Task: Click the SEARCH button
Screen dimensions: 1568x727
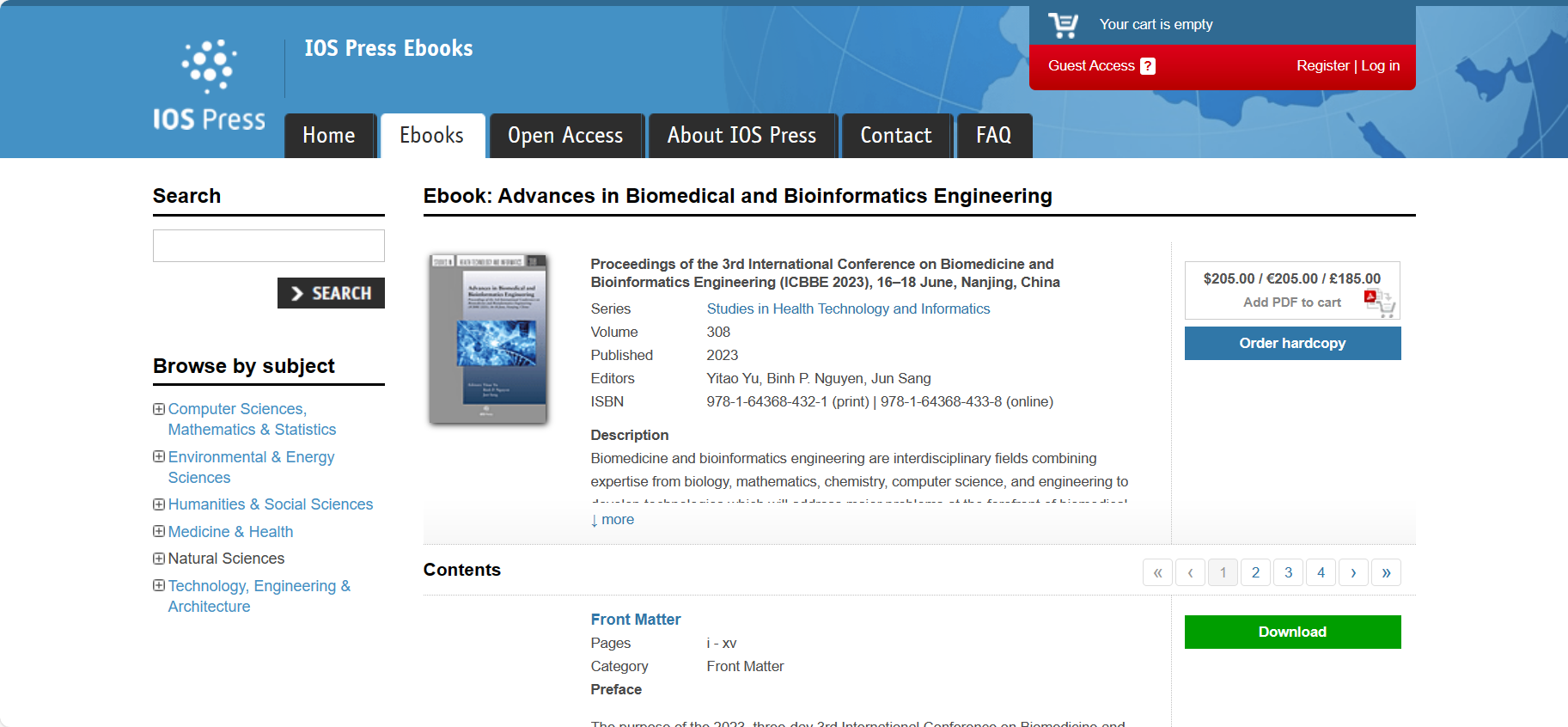Action: 331,293
